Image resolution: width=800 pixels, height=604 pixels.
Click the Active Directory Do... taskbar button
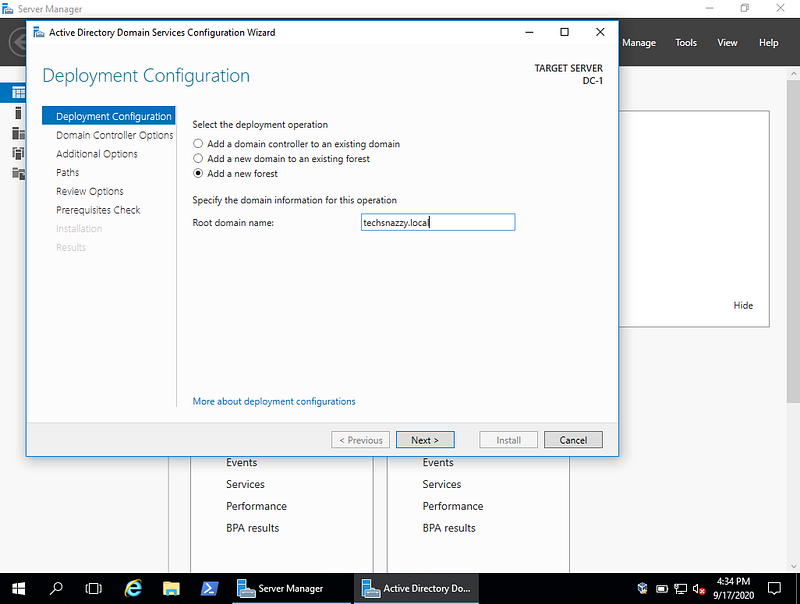[416, 589]
